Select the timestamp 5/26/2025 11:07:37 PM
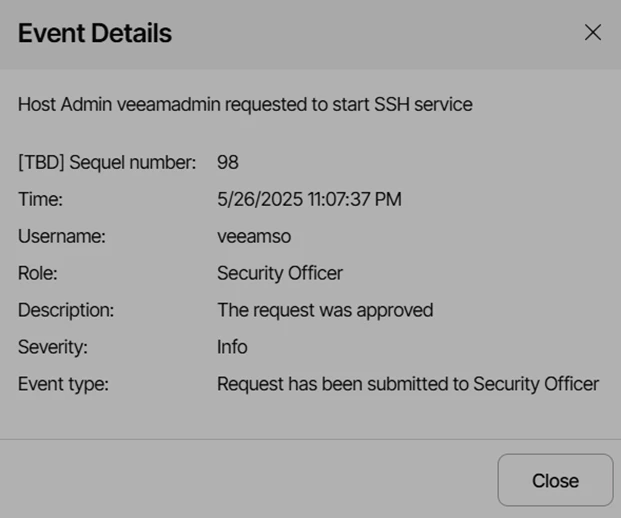 click(309, 199)
